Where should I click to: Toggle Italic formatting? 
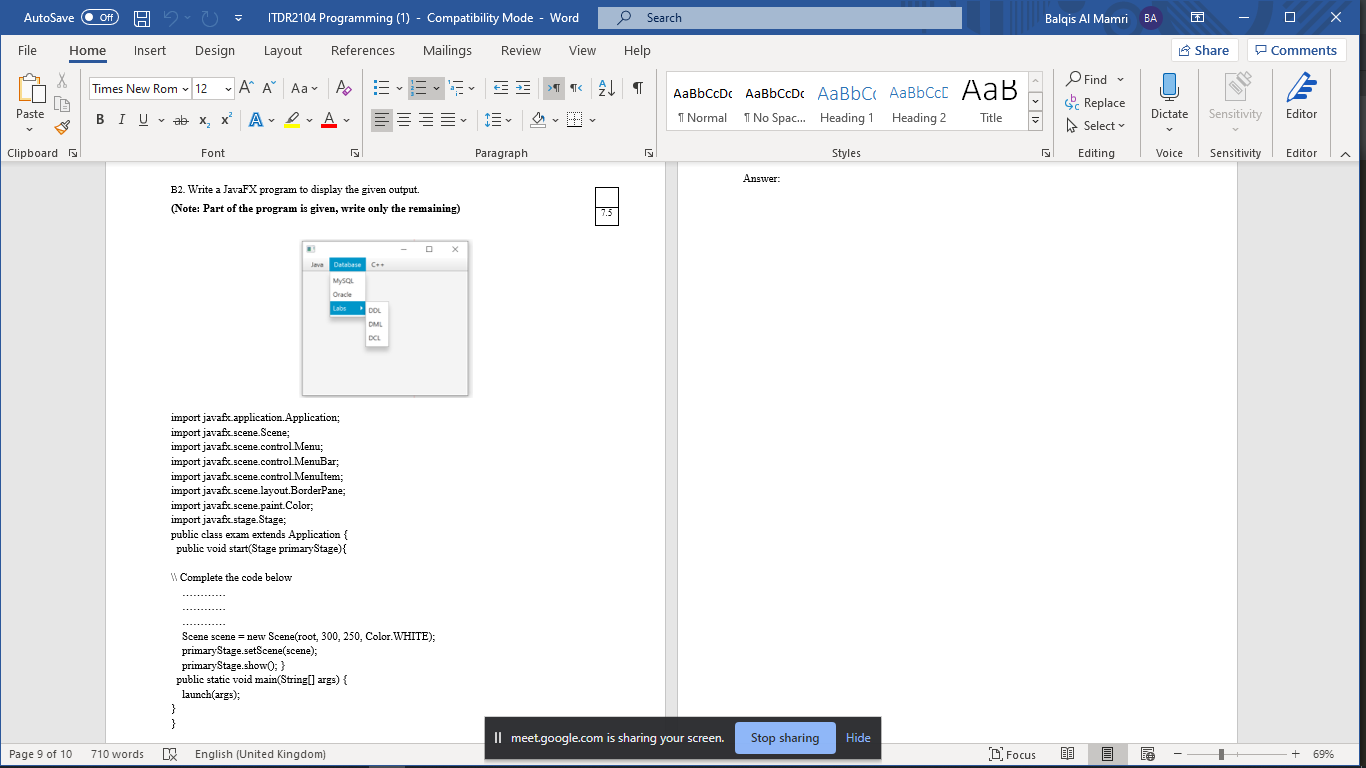[121, 120]
